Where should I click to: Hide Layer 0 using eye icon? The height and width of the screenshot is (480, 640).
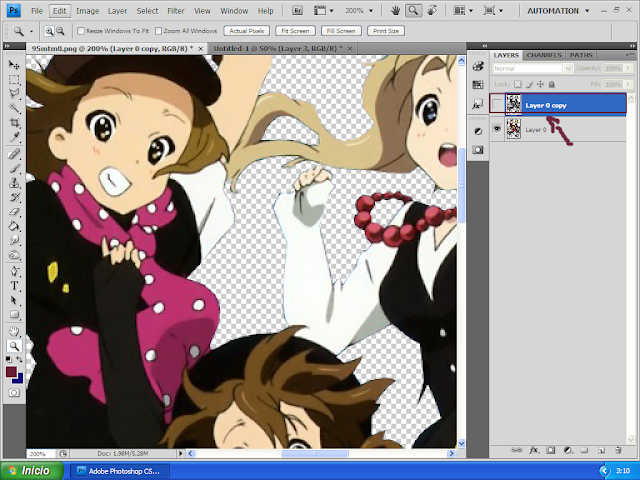497,129
